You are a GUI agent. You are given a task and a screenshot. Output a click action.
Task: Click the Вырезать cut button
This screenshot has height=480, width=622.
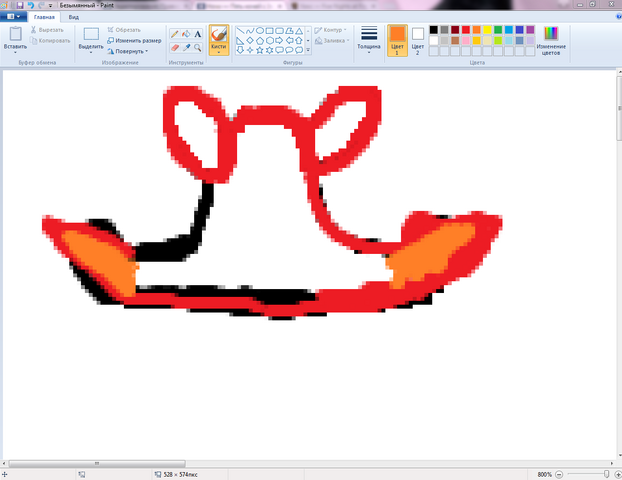[x=47, y=30]
